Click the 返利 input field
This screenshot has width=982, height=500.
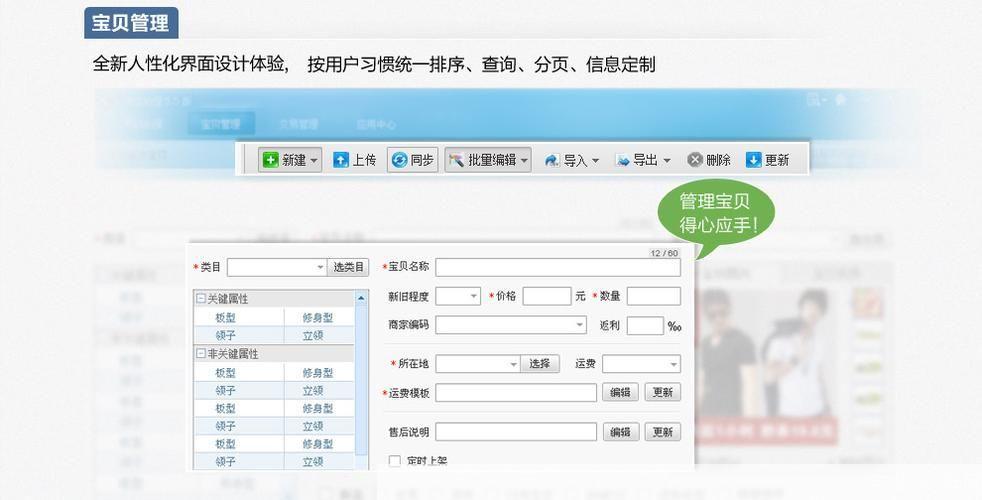645,325
